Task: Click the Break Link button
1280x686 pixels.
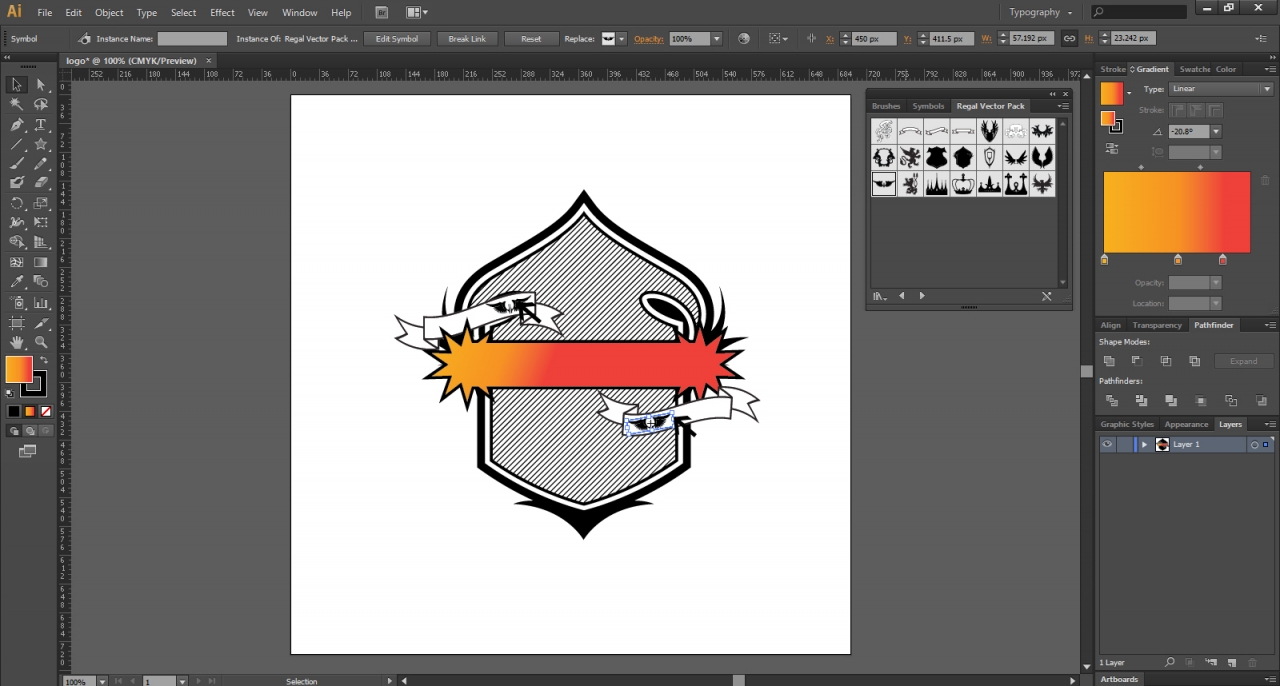Action: coord(467,39)
